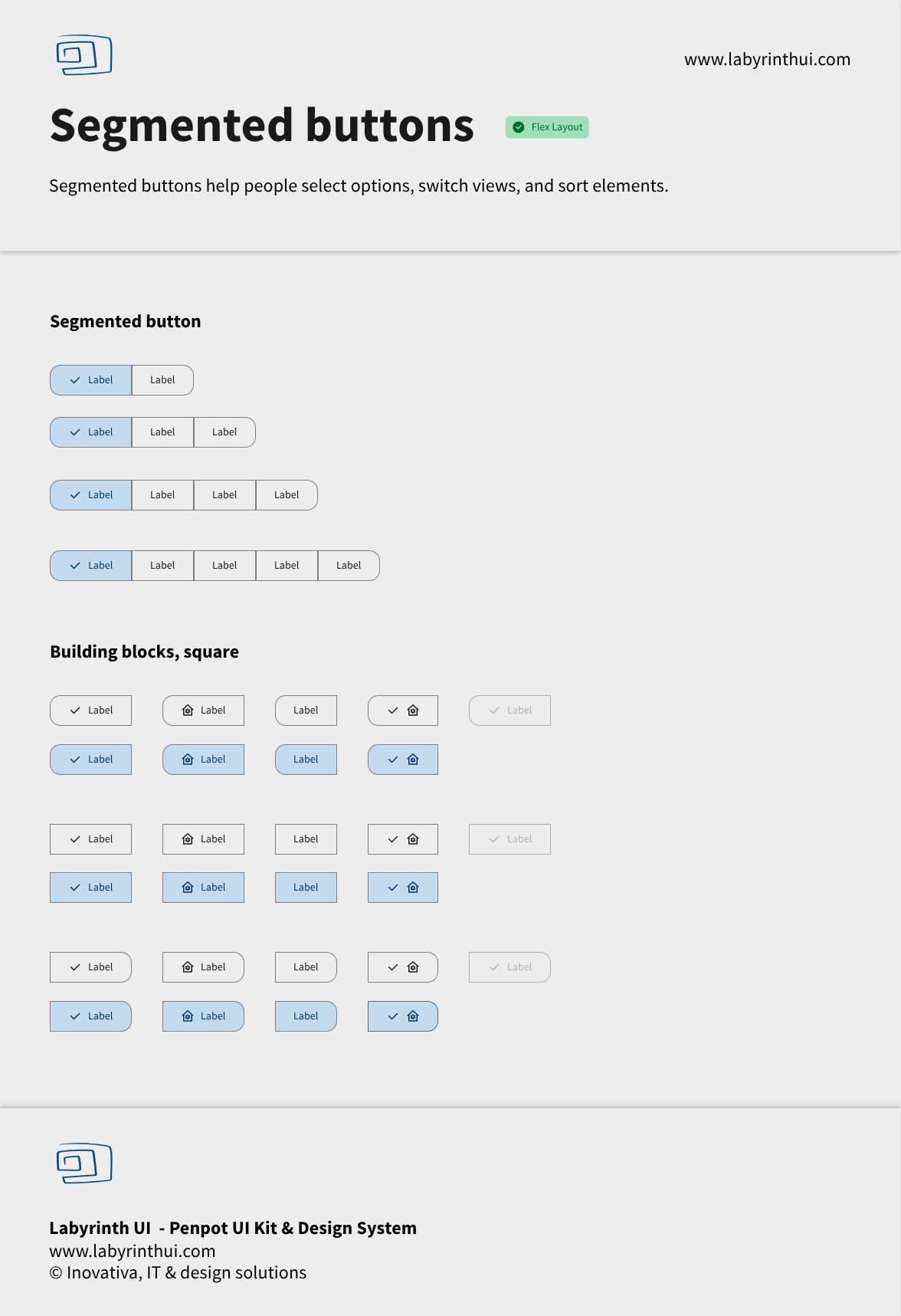Select the middle Label in five-segment button

(x=224, y=566)
